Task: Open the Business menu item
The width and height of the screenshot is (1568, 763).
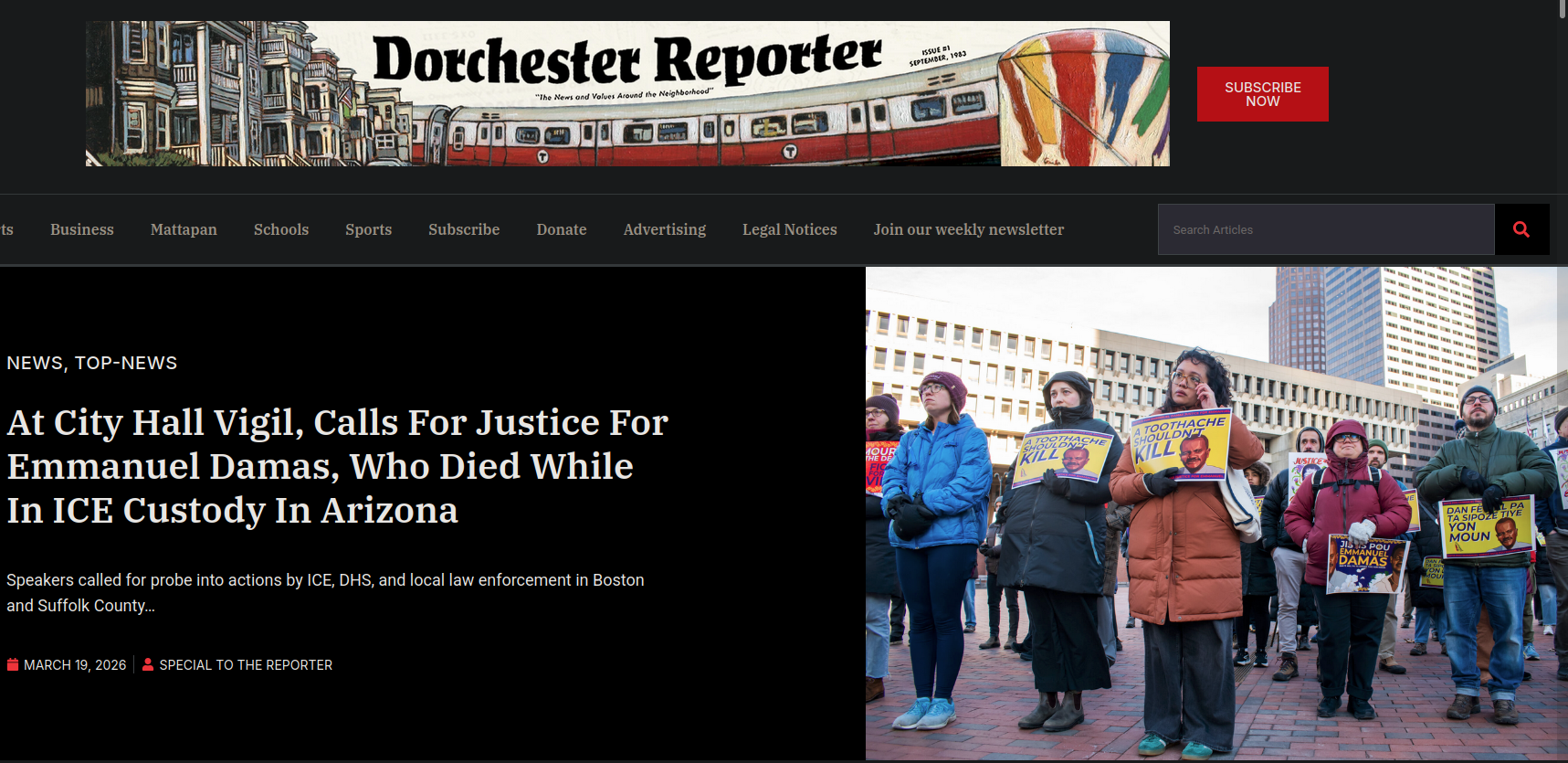Action: [82, 230]
